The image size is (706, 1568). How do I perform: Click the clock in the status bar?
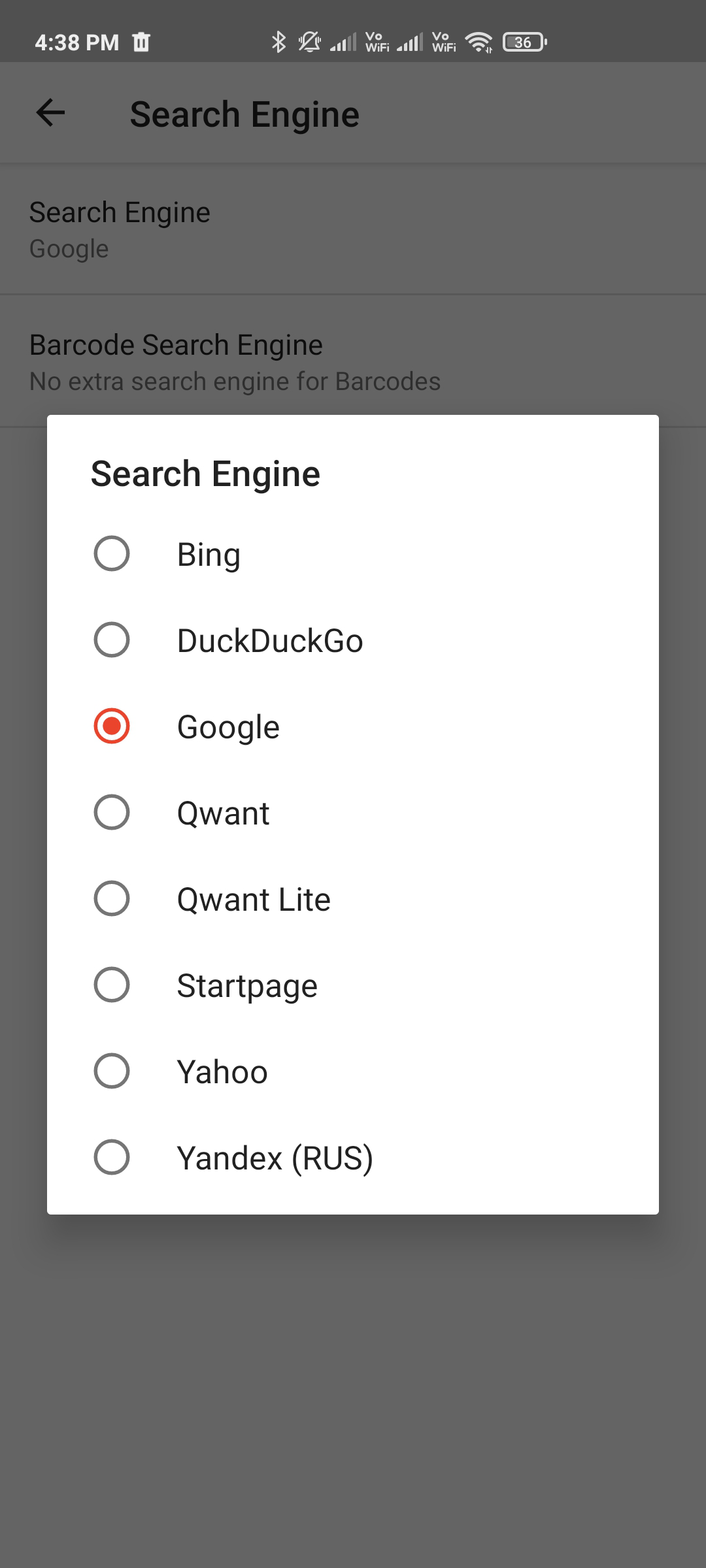click(x=77, y=42)
